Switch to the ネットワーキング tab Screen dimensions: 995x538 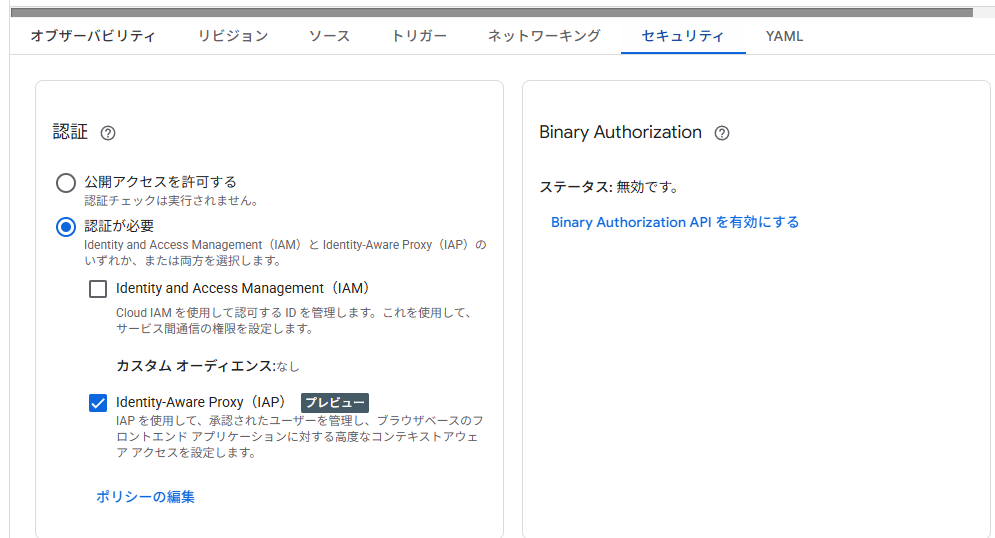click(544, 36)
